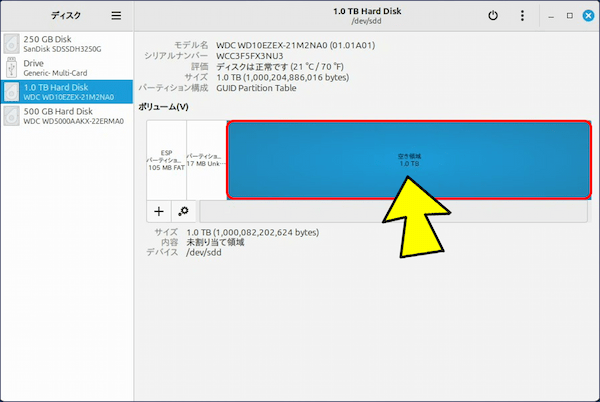The width and height of the screenshot is (600, 402).
Task: Click the 1.0 TB hard disk icon
Action: tap(12, 93)
